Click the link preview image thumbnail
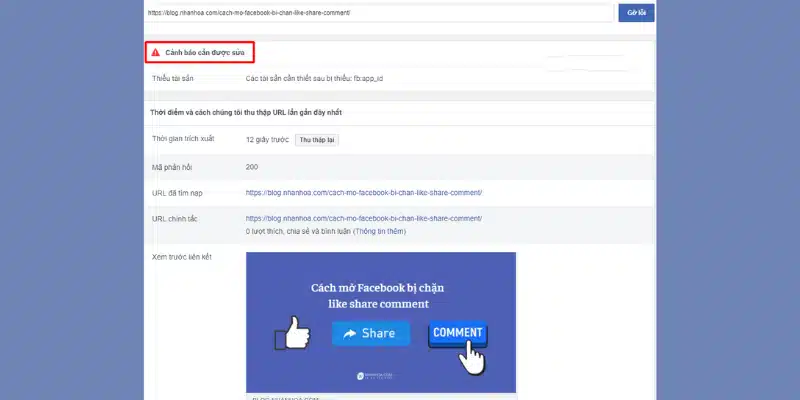This screenshot has width=800, height=400. pyautogui.click(x=381, y=322)
